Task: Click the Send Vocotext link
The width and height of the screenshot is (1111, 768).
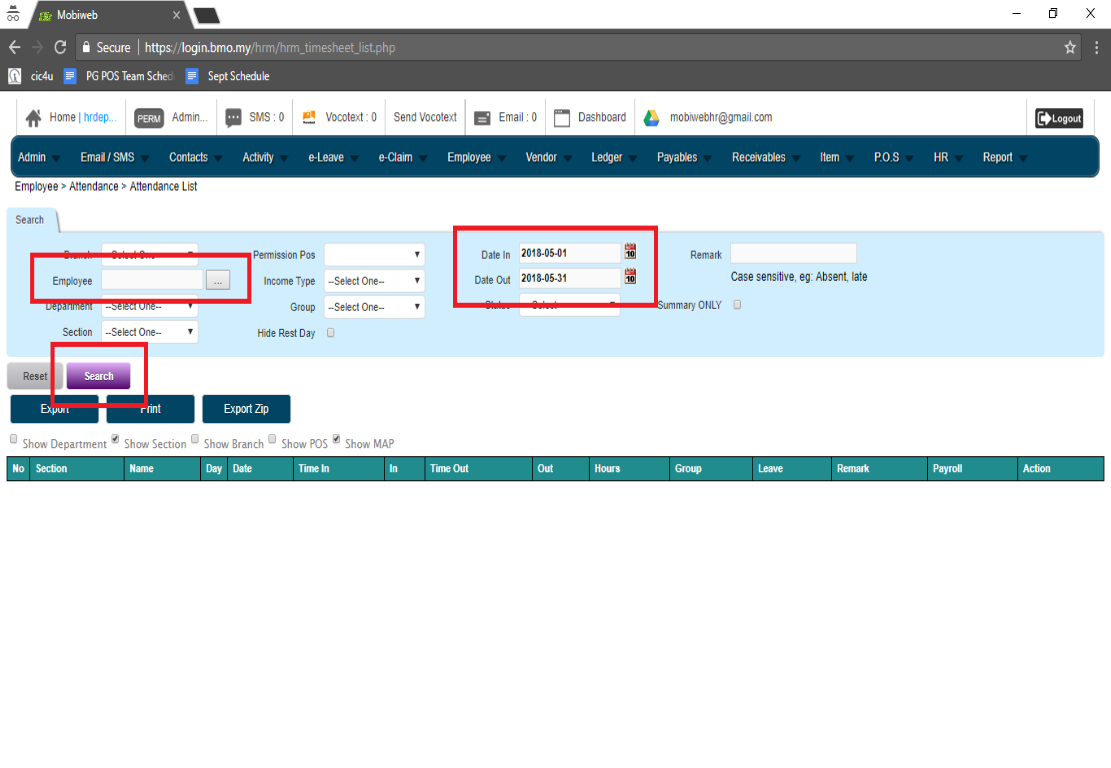Action: [x=425, y=117]
